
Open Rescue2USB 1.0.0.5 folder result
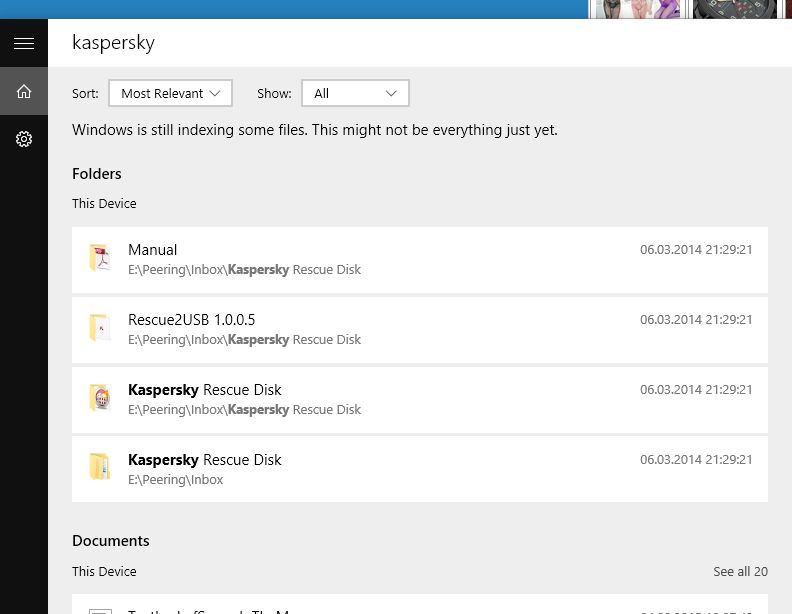pos(420,330)
